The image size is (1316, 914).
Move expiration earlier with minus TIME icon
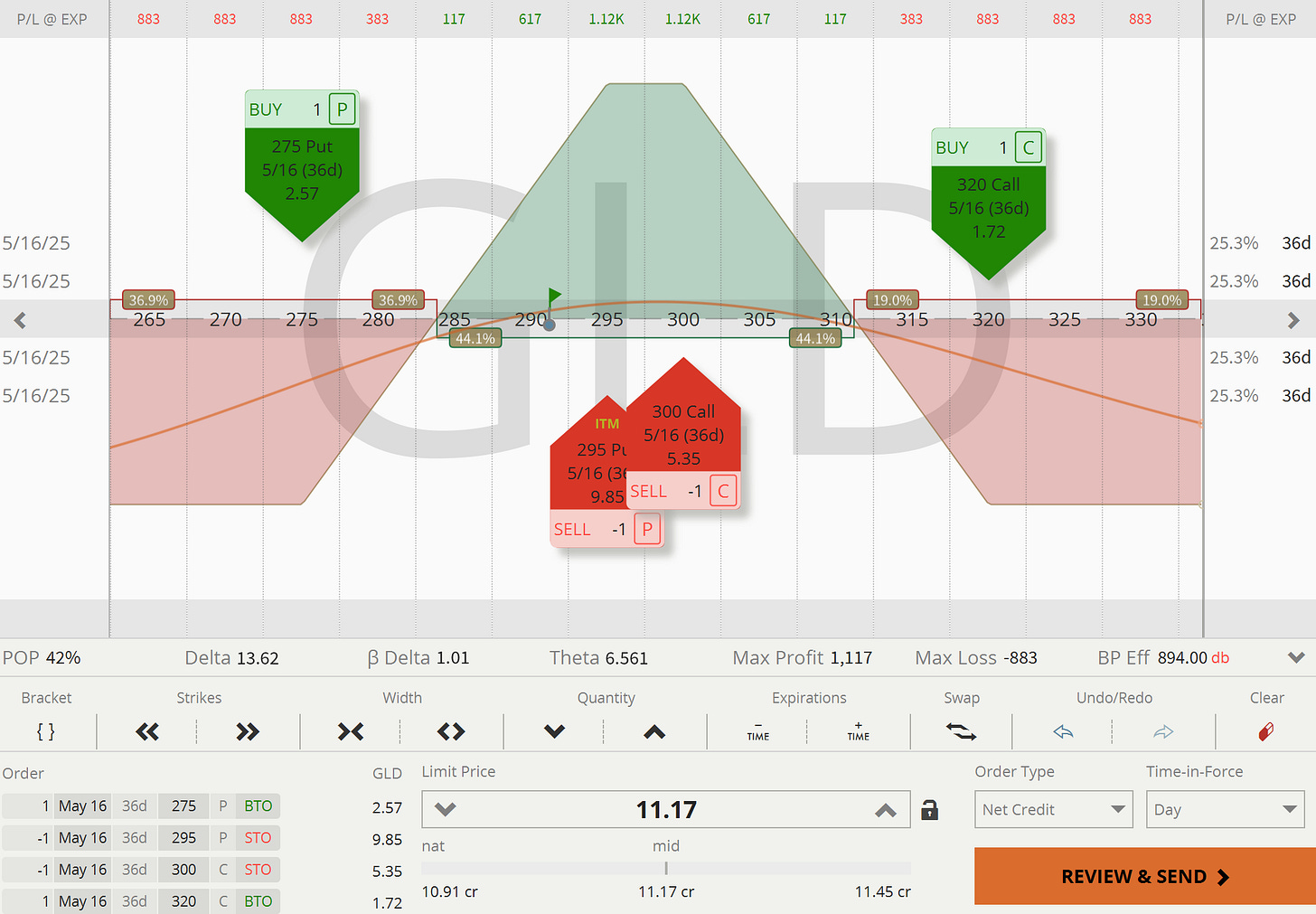pos(758,731)
